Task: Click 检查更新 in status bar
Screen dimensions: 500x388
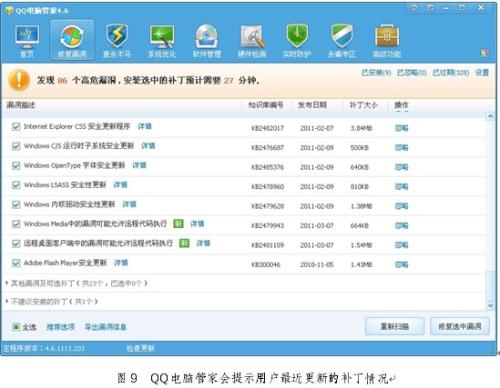Action: pyautogui.click(x=140, y=348)
